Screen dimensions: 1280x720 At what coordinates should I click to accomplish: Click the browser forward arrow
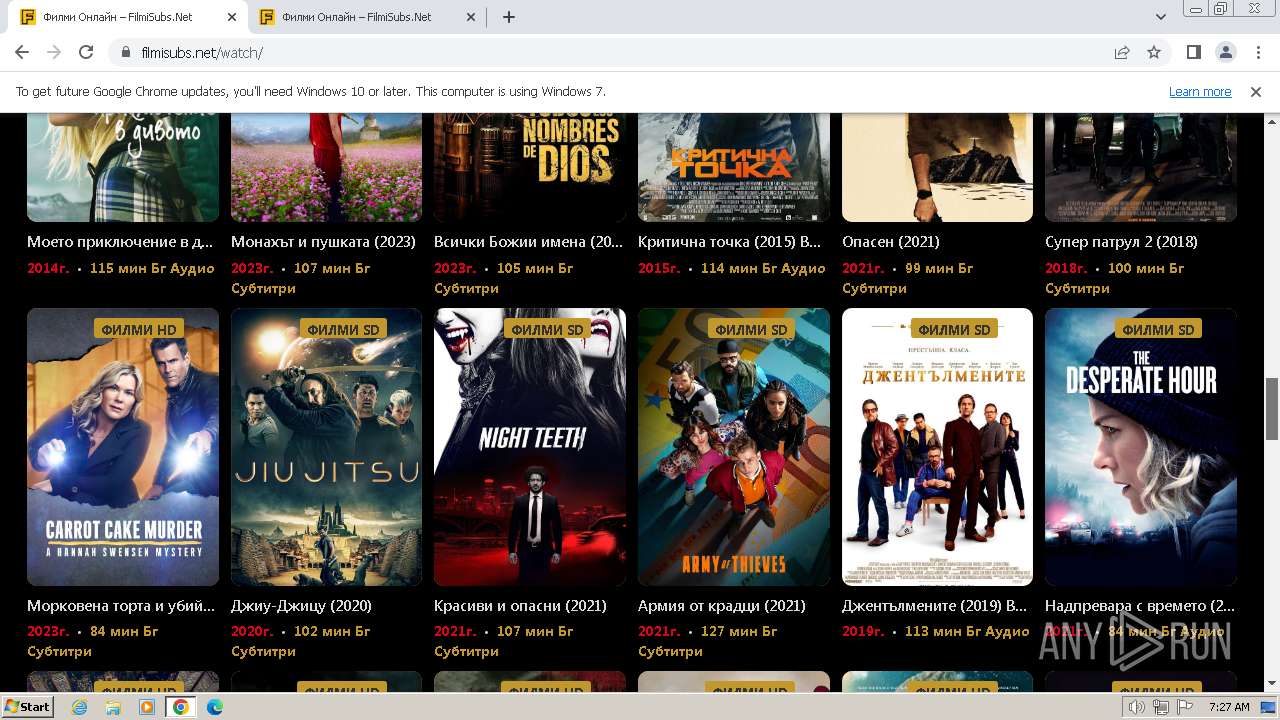54,52
